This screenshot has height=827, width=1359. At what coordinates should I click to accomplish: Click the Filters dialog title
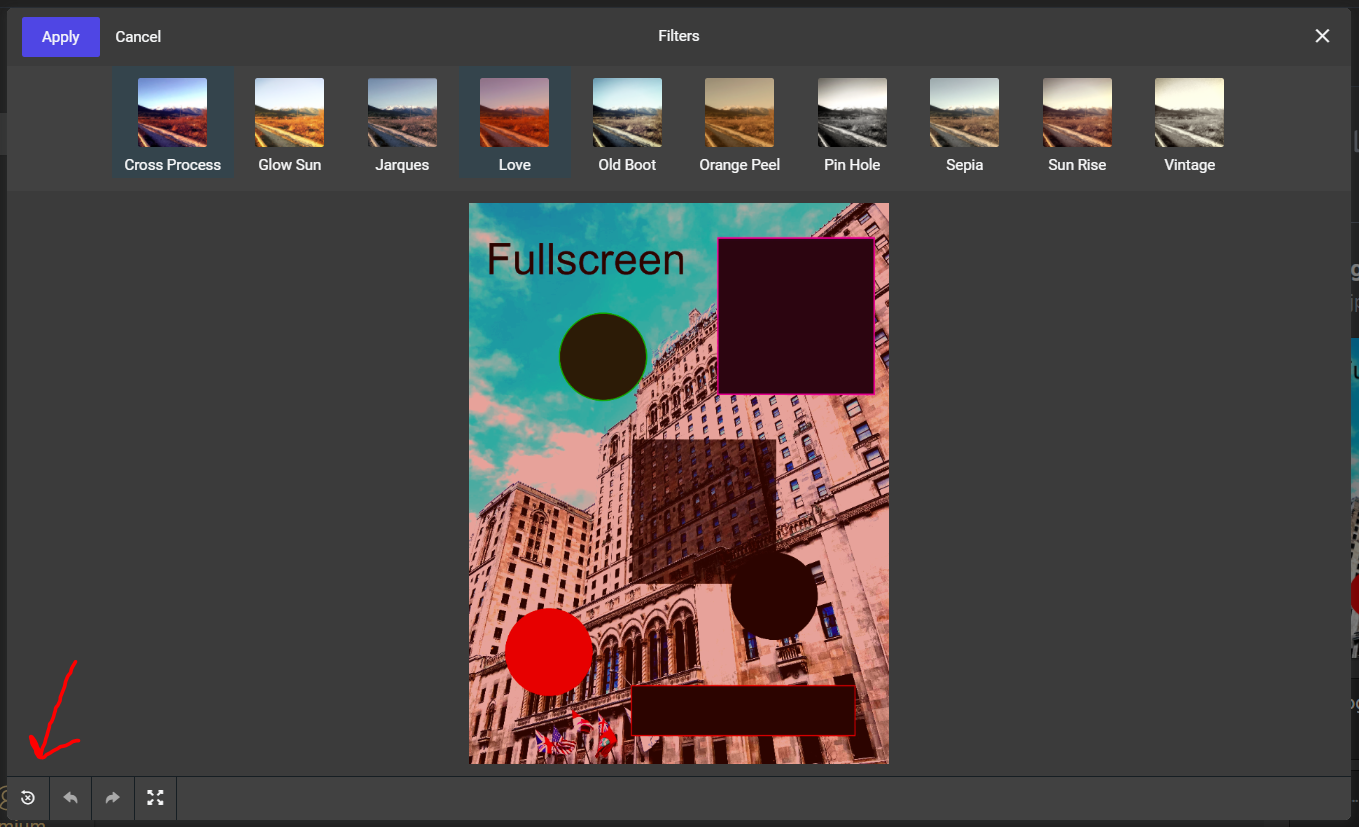[679, 36]
